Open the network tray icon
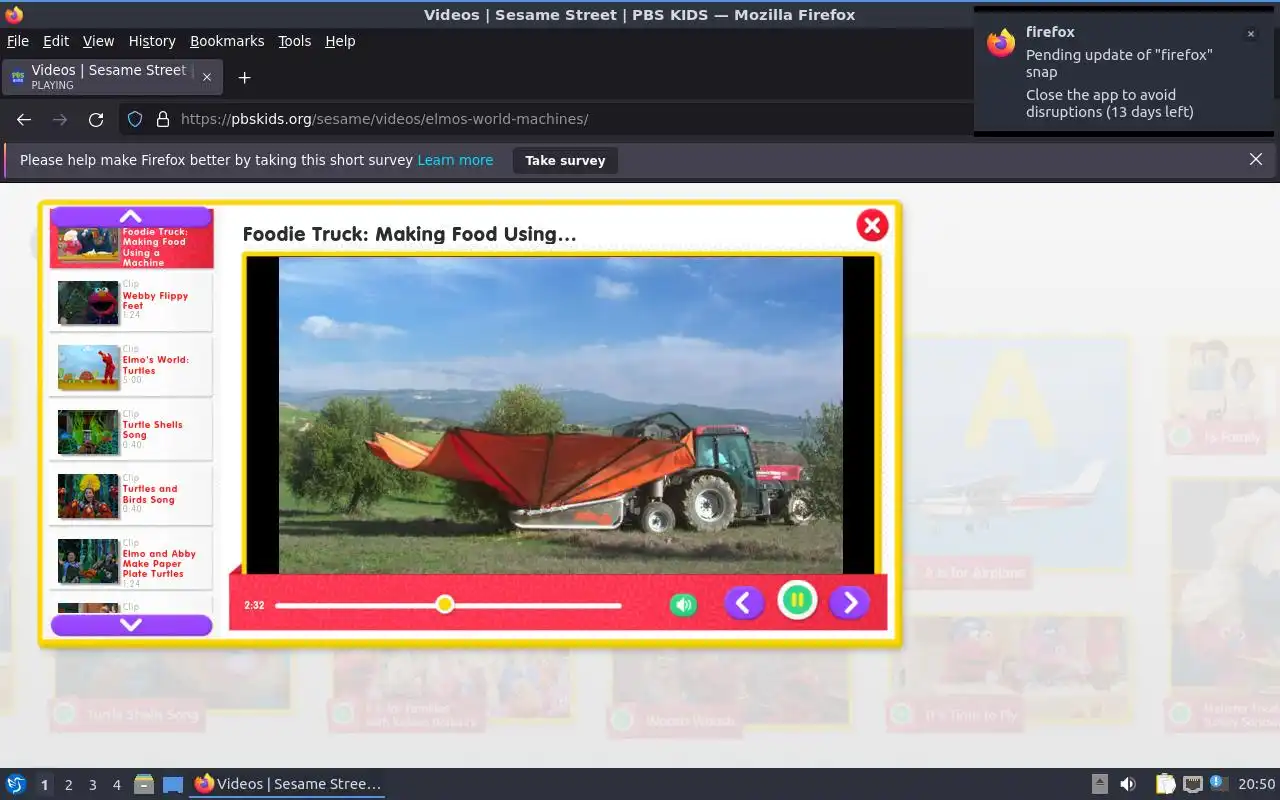 click(x=1192, y=784)
